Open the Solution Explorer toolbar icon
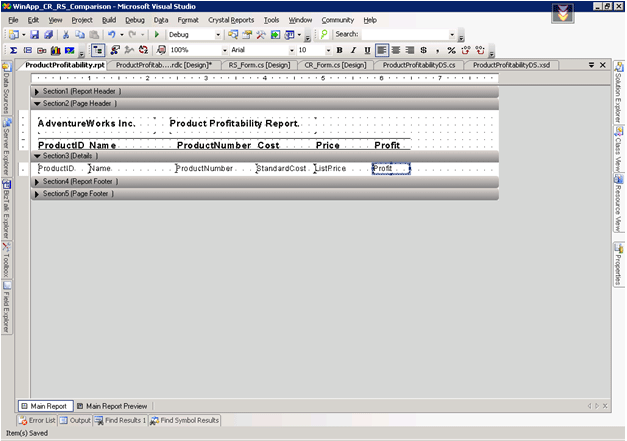This screenshot has width=627, height=441. [233, 35]
